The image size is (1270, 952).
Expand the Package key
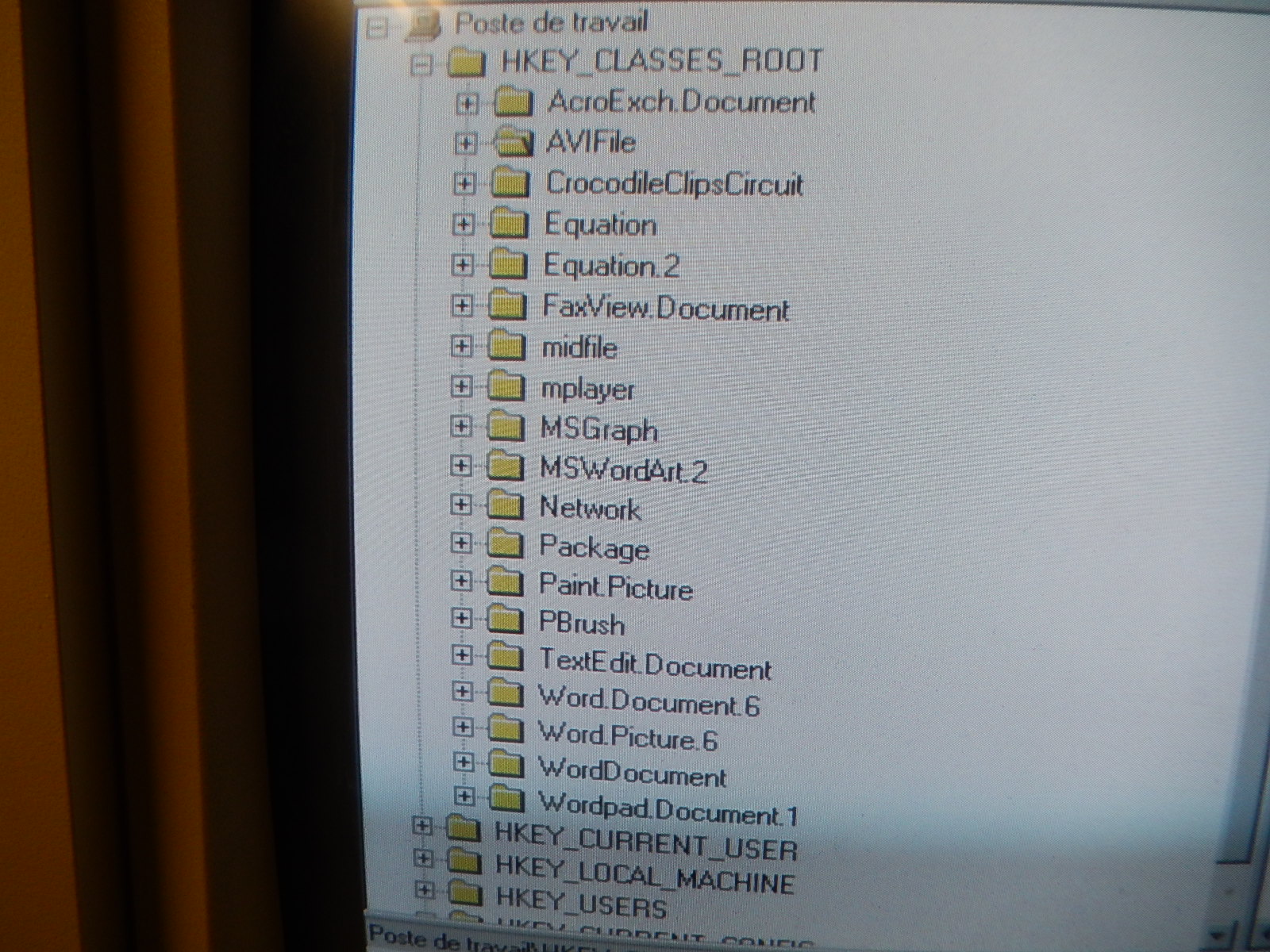point(460,543)
